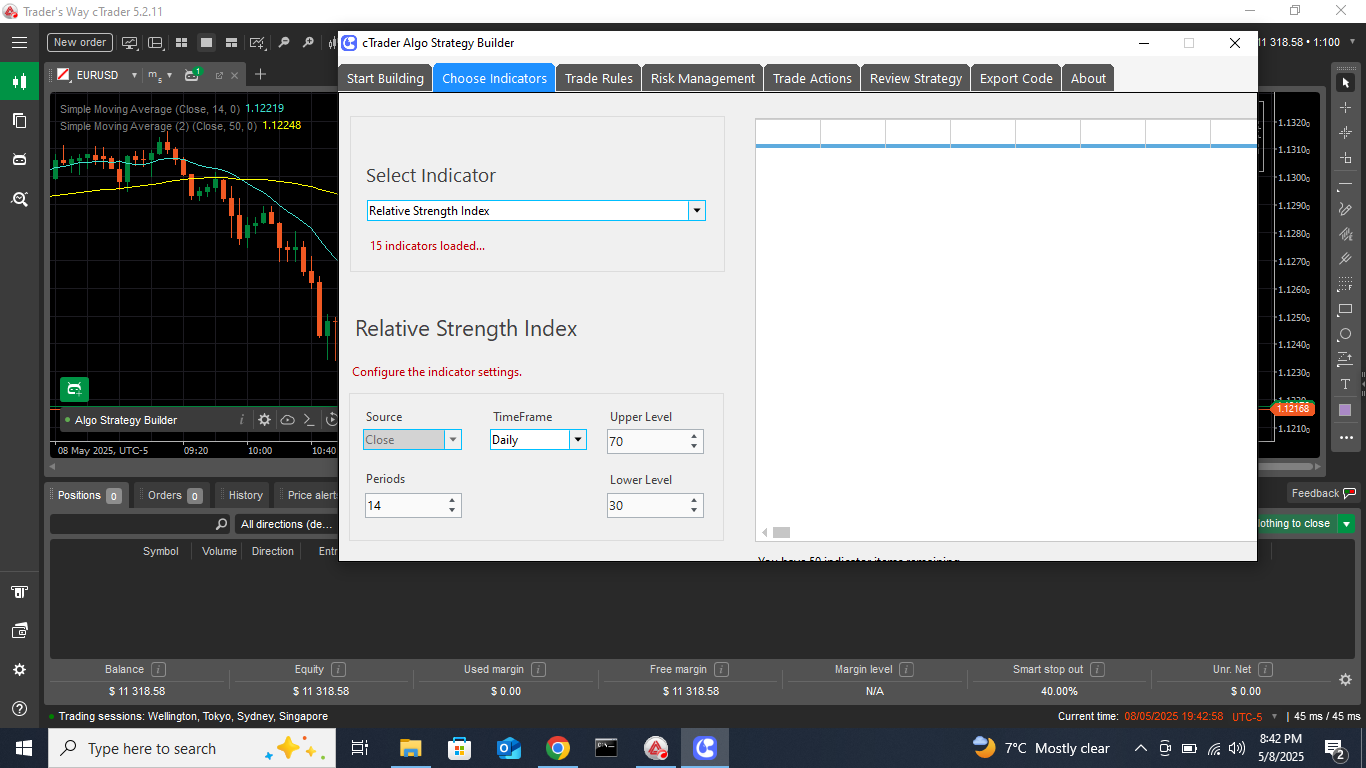Click the Periods input field showing 14
Screen dimensions: 1366x768
pyautogui.click(x=405, y=506)
